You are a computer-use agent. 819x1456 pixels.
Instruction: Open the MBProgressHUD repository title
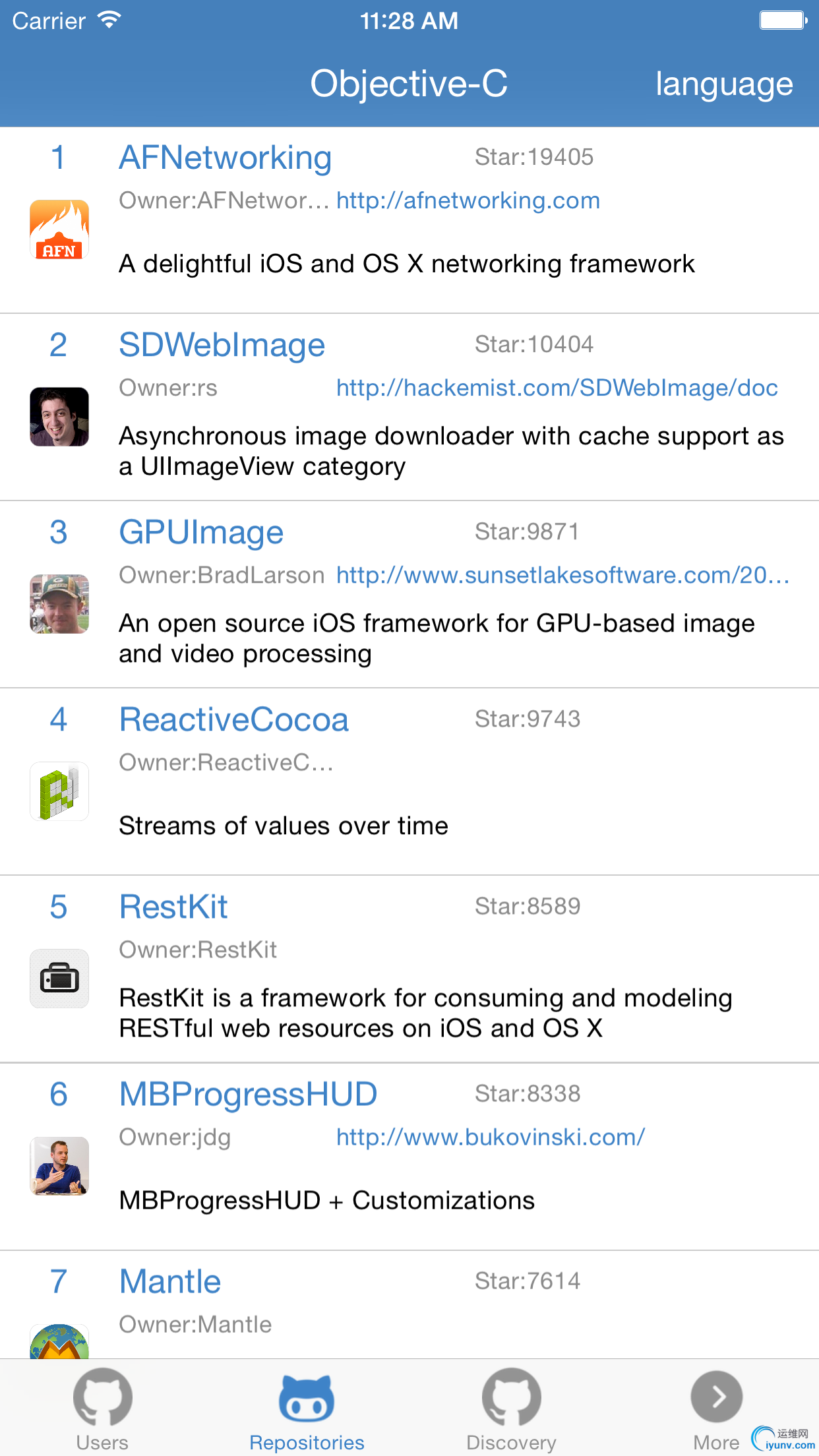click(x=248, y=1094)
